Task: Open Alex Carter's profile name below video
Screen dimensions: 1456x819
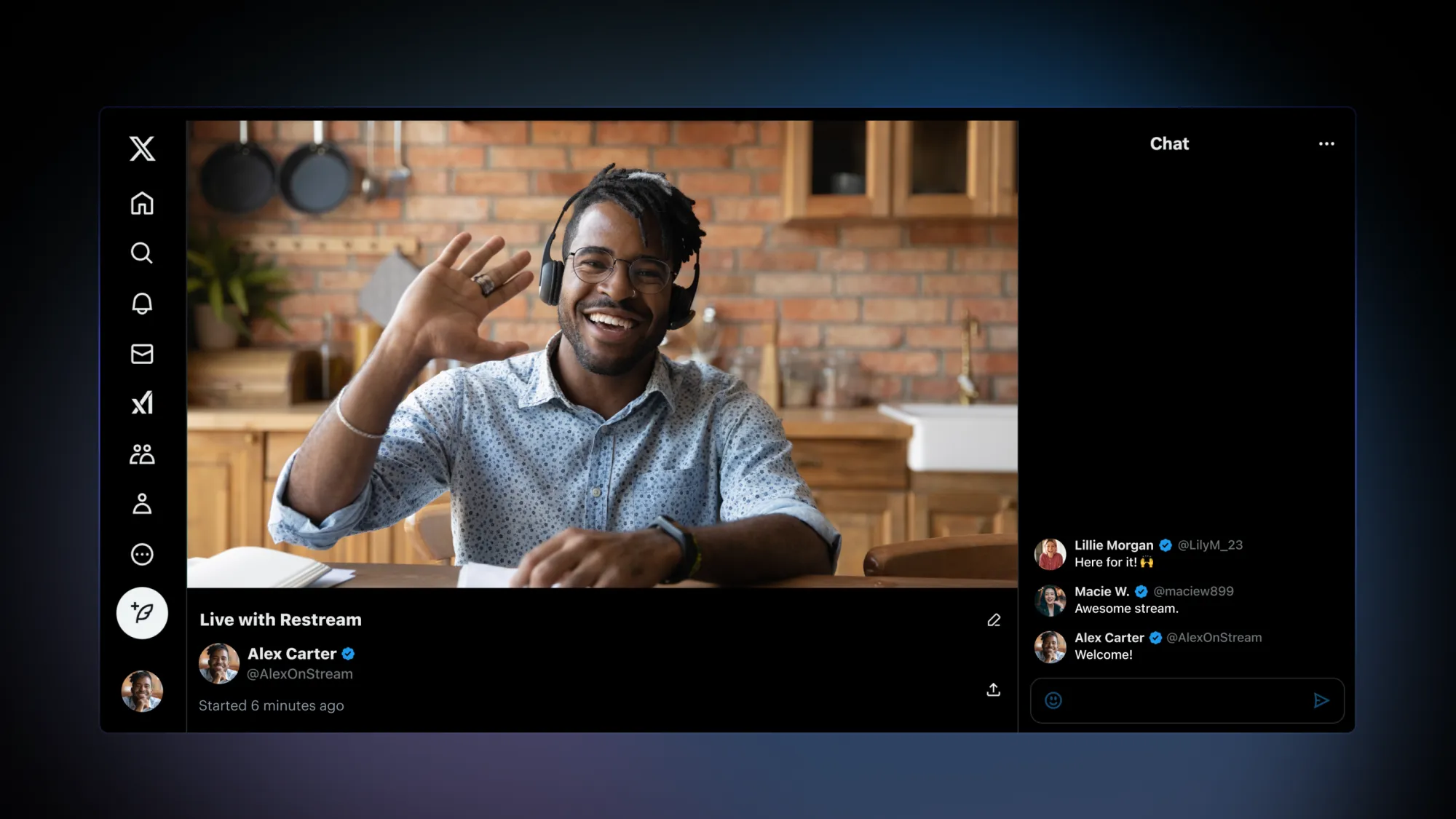Action: click(x=292, y=654)
